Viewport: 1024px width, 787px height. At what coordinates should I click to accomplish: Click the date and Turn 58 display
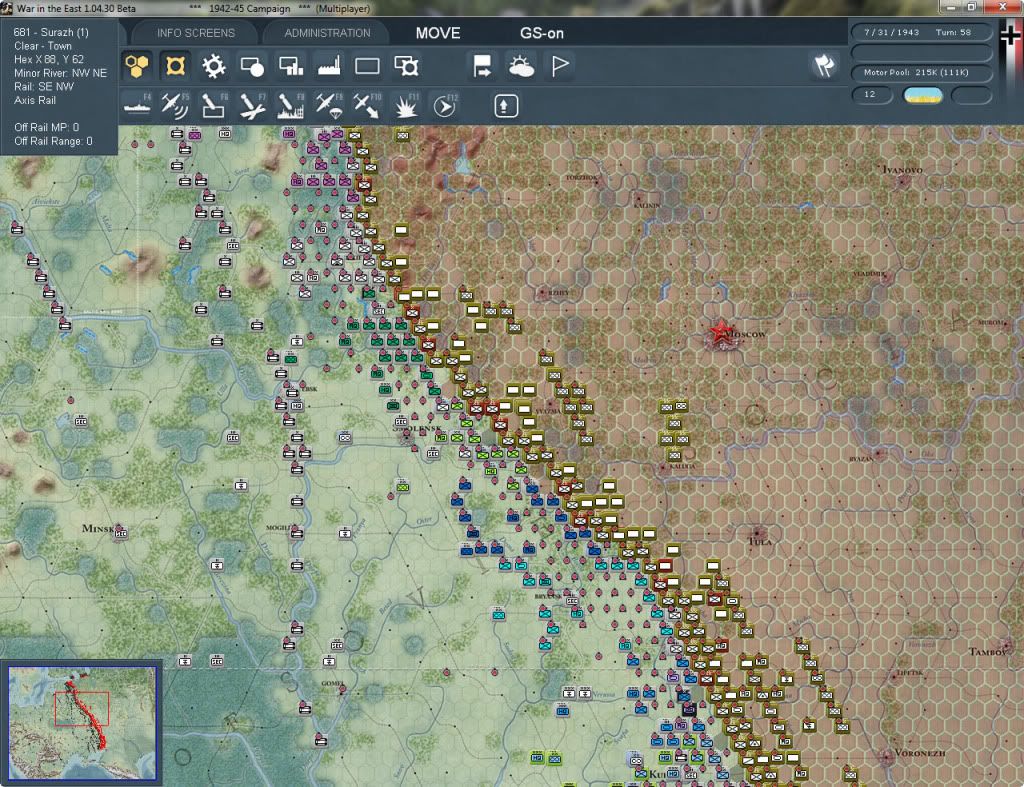pyautogui.click(x=921, y=32)
